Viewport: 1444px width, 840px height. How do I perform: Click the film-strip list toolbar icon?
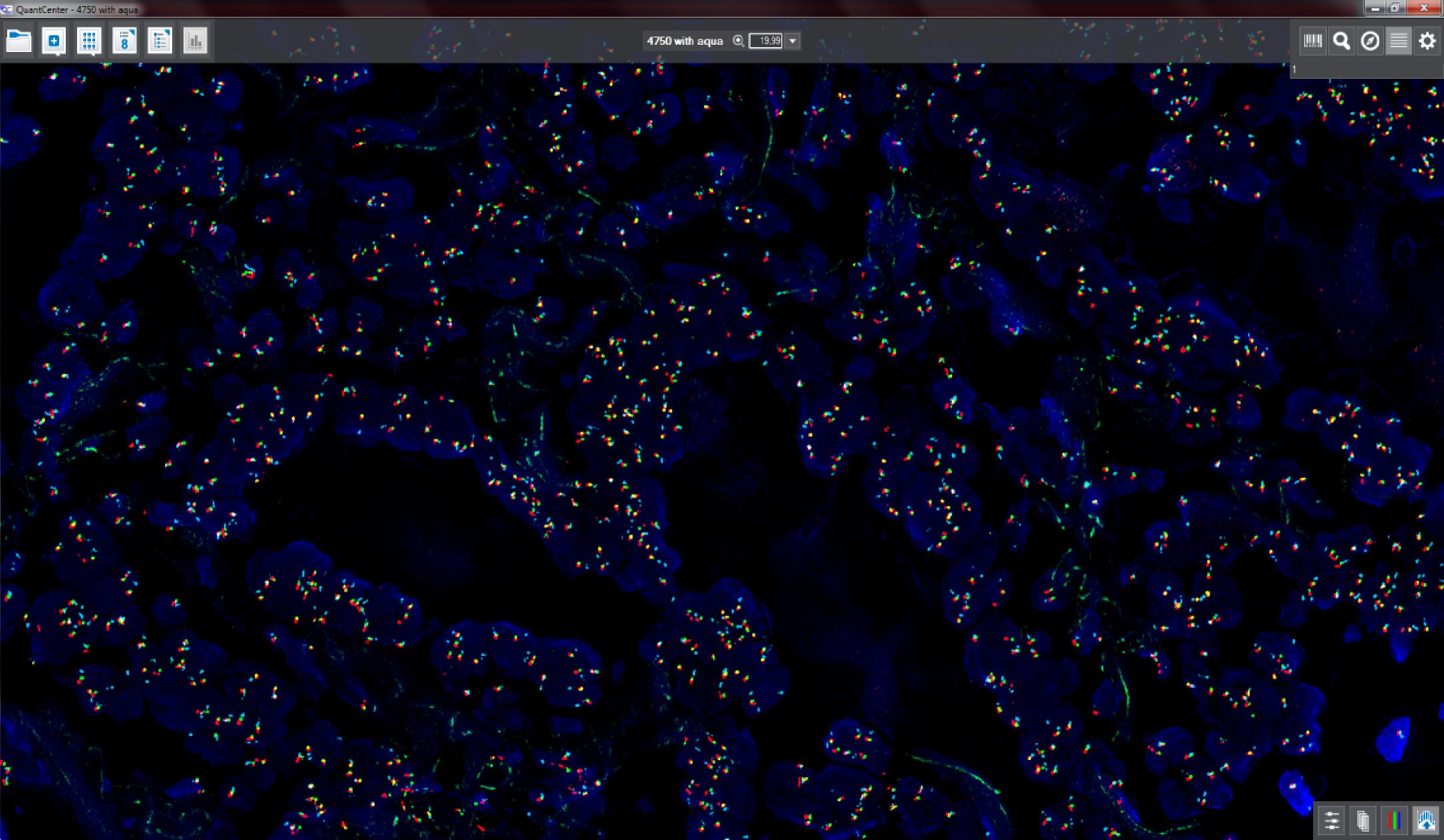pyautogui.click(x=124, y=41)
